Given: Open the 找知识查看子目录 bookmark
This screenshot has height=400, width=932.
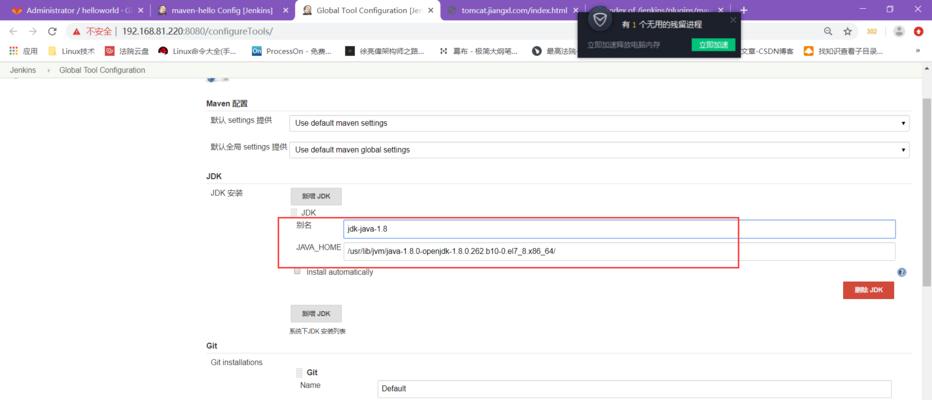Looking at the screenshot, I should pyautogui.click(x=843, y=51).
